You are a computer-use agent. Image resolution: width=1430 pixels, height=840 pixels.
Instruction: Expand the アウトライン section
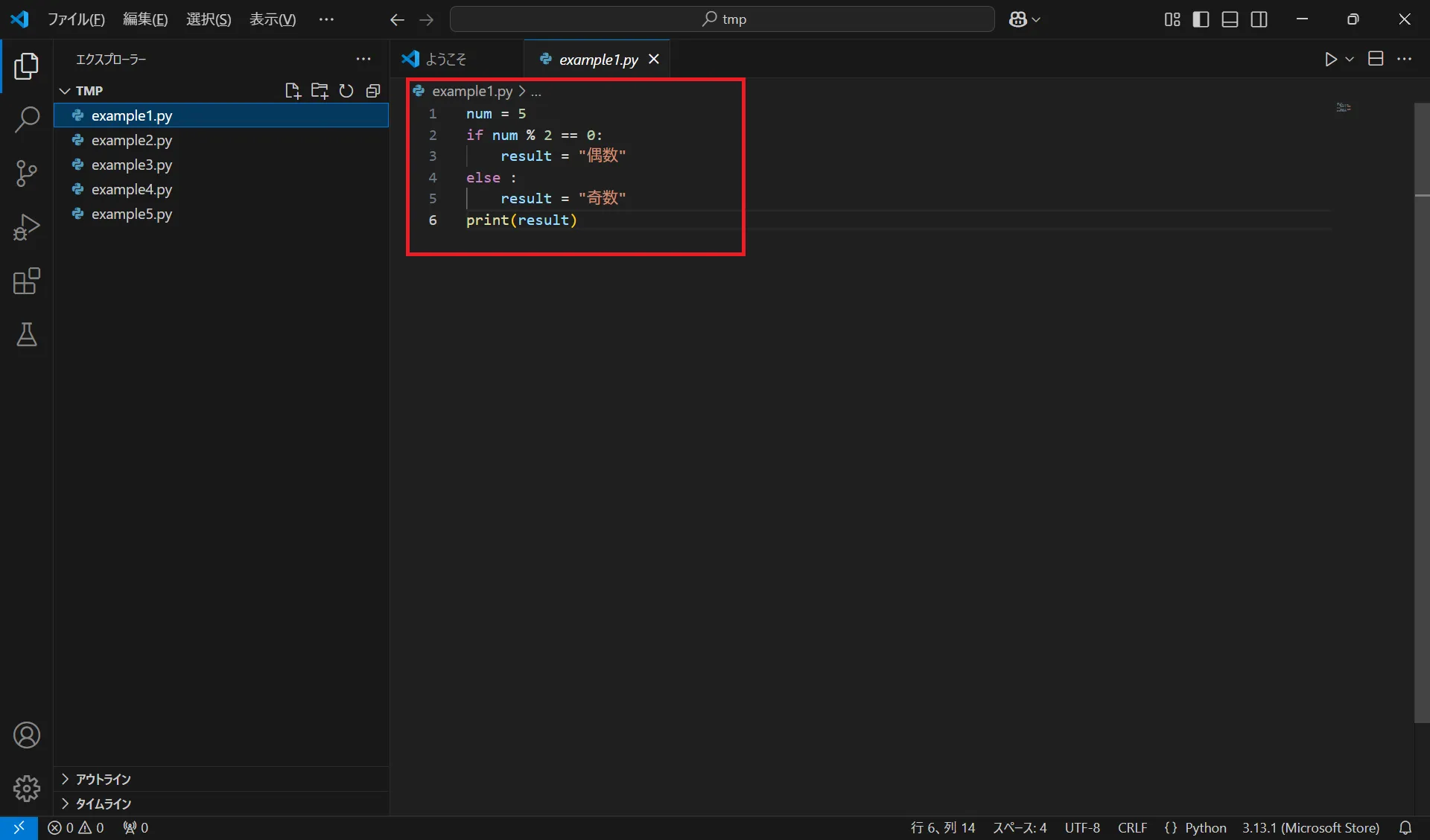point(221,779)
